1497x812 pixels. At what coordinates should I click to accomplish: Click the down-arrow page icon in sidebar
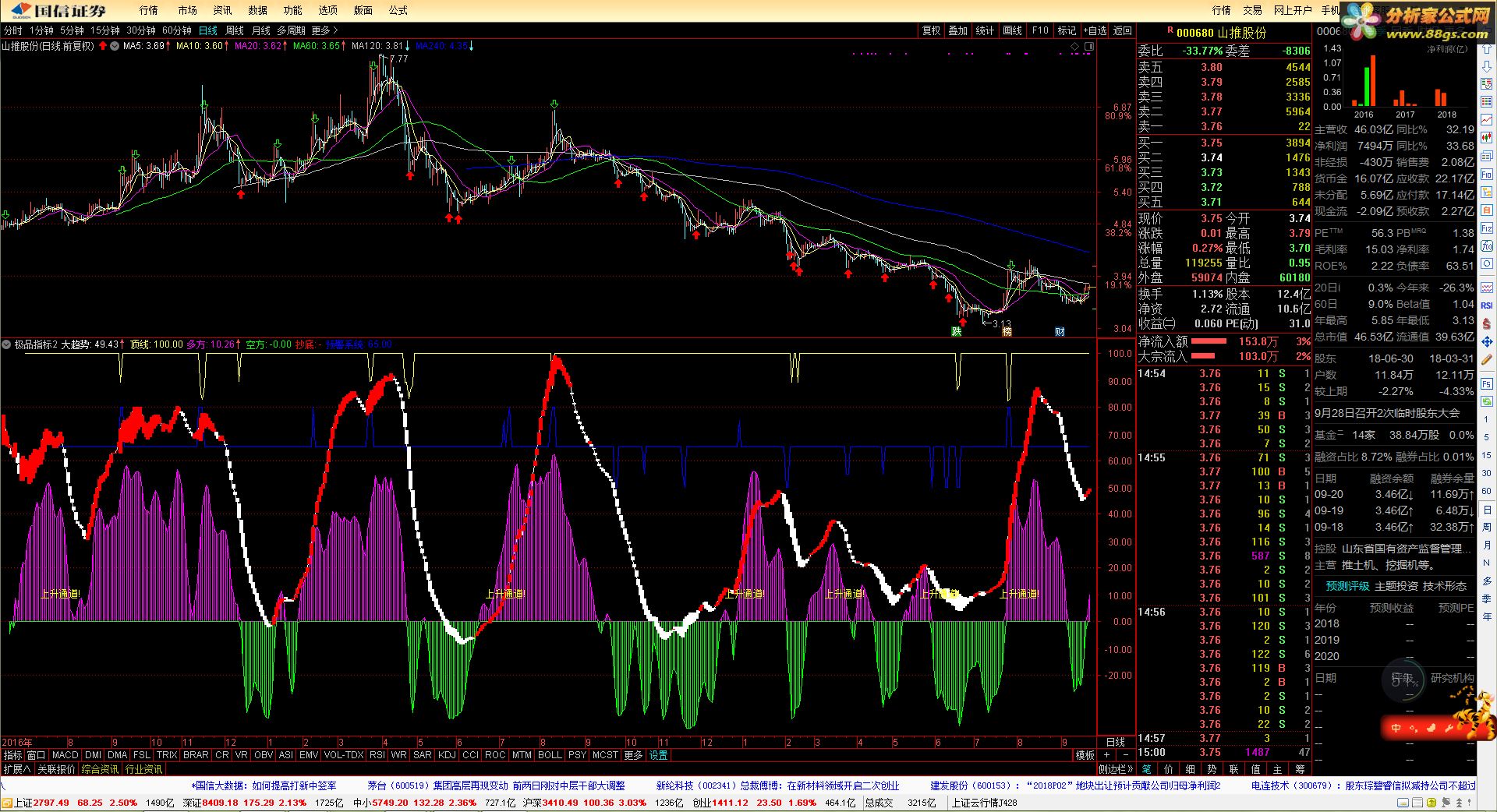[1487, 66]
